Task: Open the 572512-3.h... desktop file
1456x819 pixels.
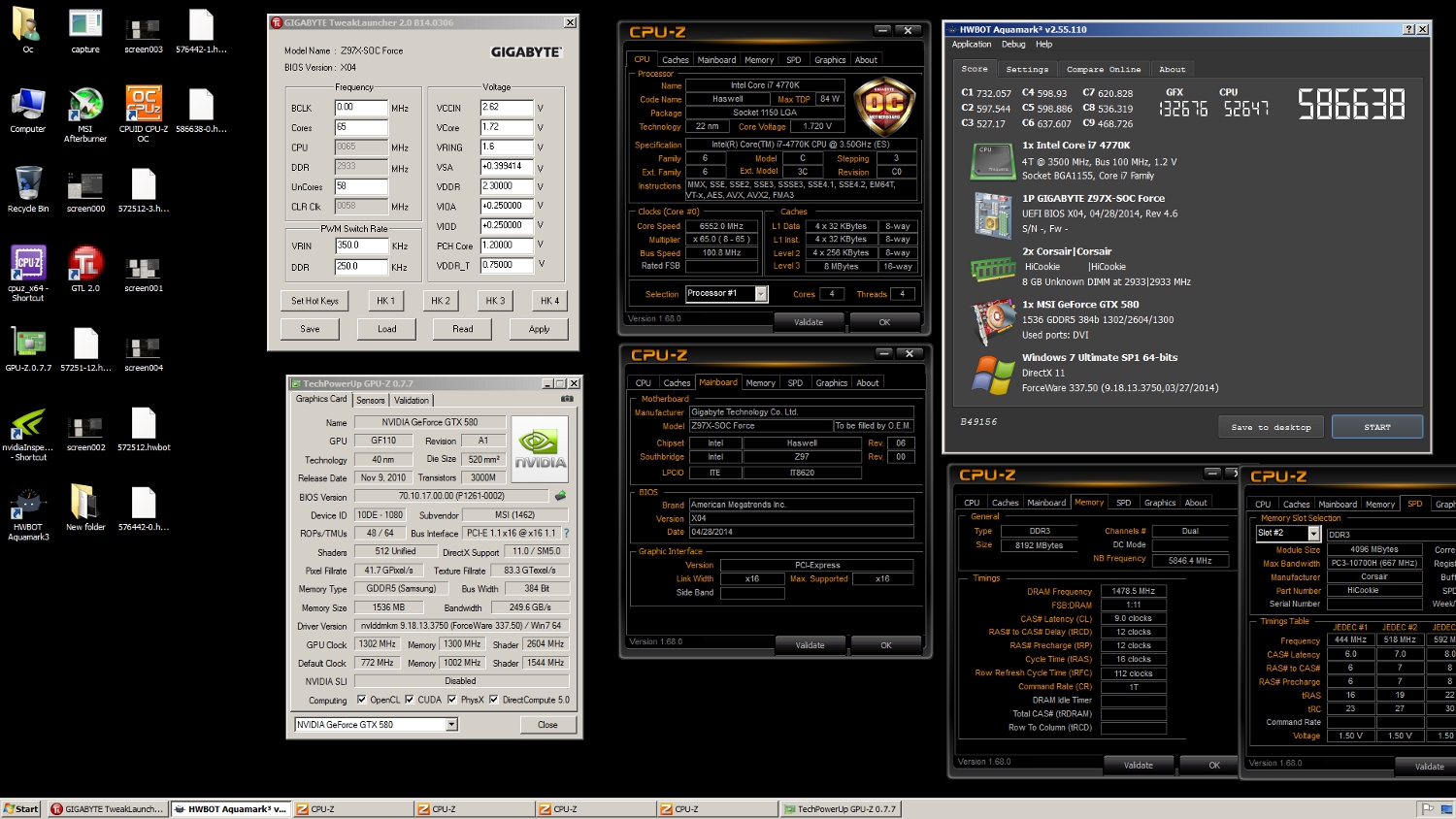Action: (x=144, y=190)
